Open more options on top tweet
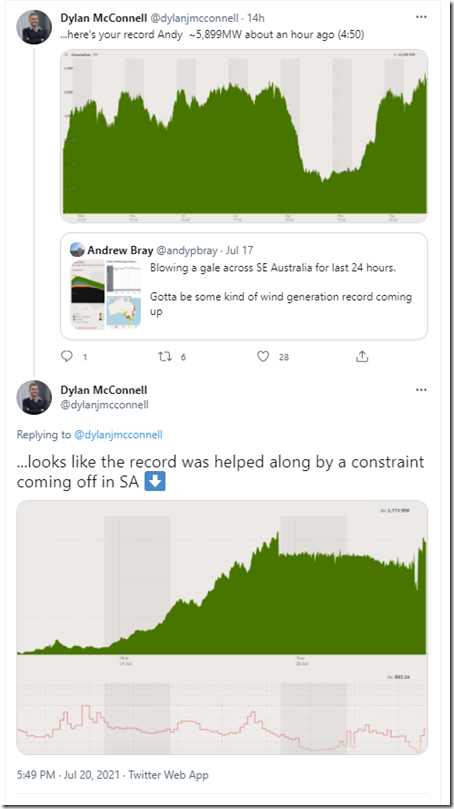454x809 pixels. (x=421, y=17)
